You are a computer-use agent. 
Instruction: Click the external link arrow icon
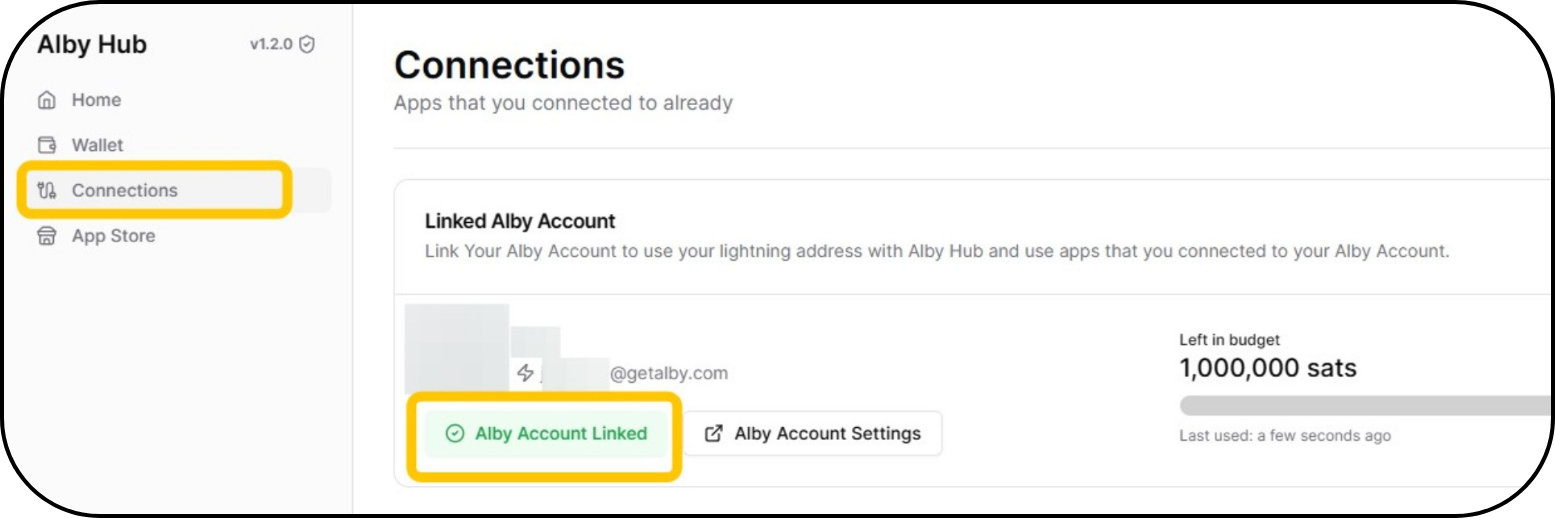(714, 434)
